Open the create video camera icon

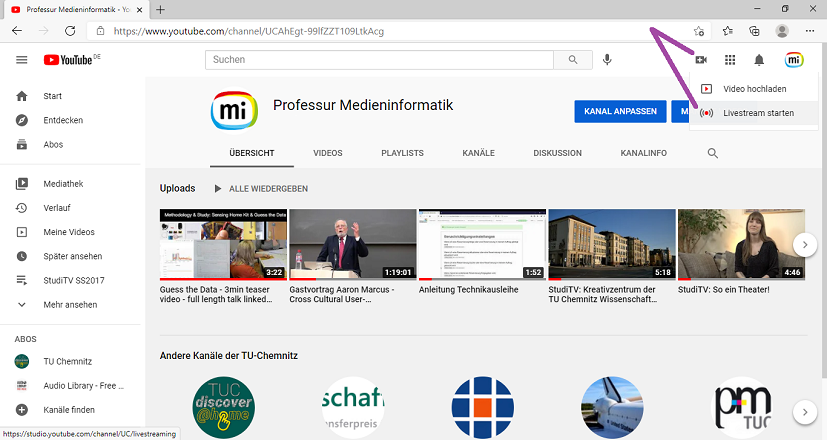pyautogui.click(x=701, y=60)
